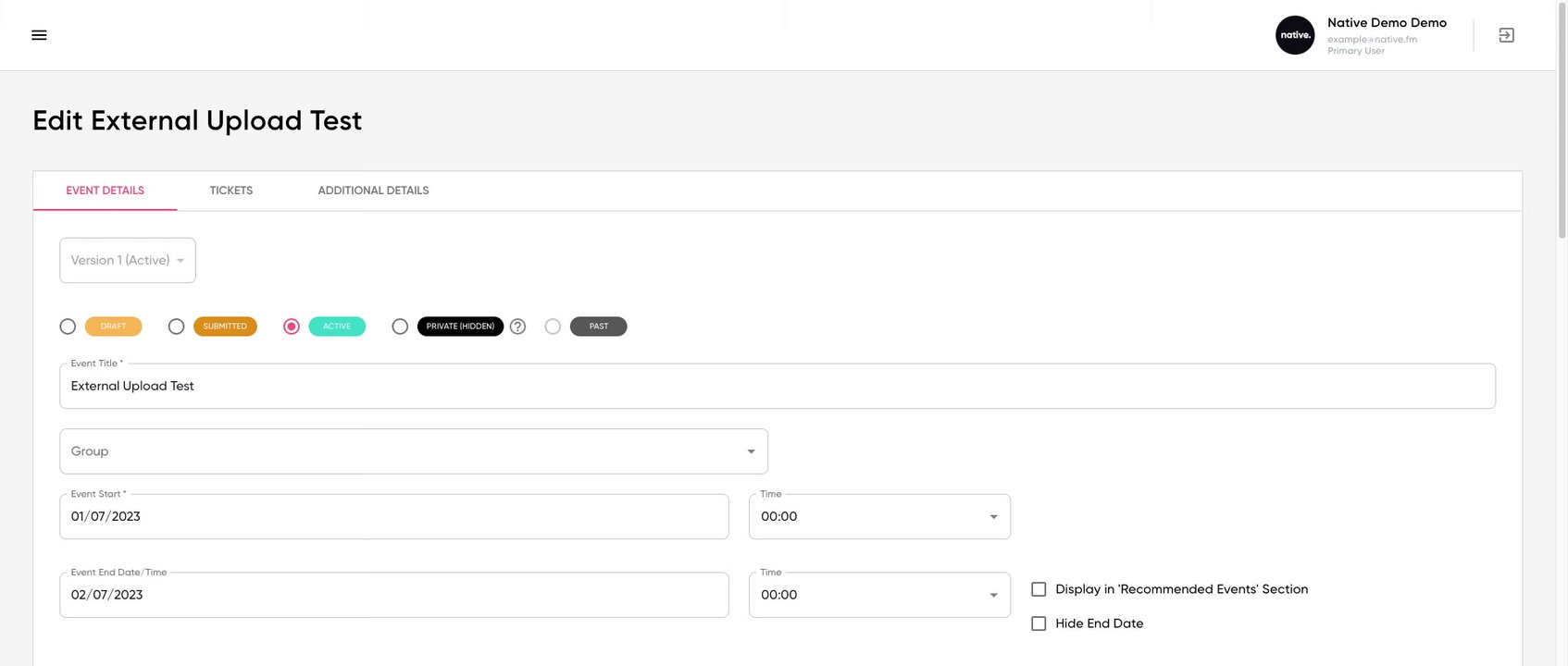Check the Hide End Date box
The image size is (1568, 666).
(1039, 623)
